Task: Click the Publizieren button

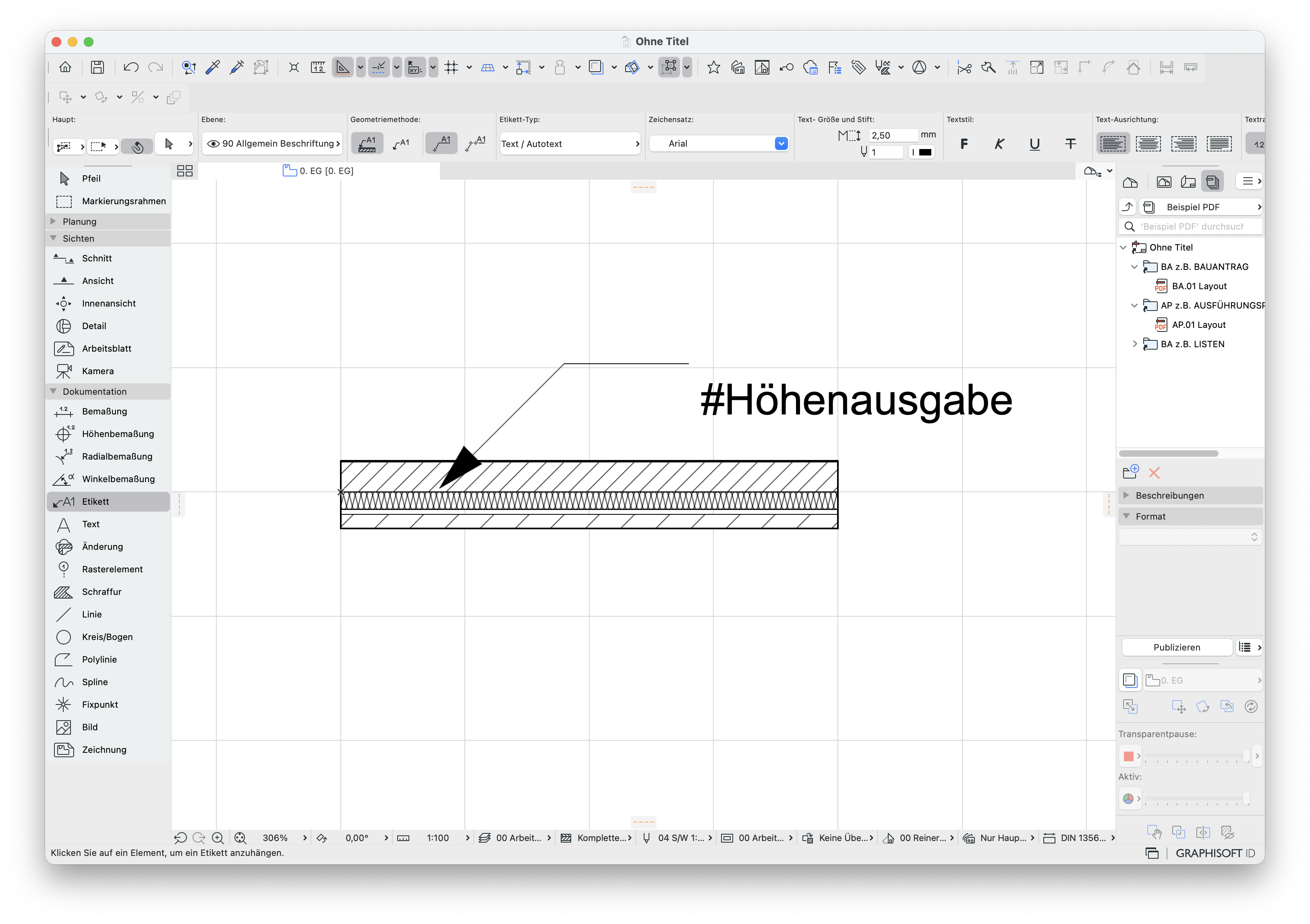Action: 1177,647
